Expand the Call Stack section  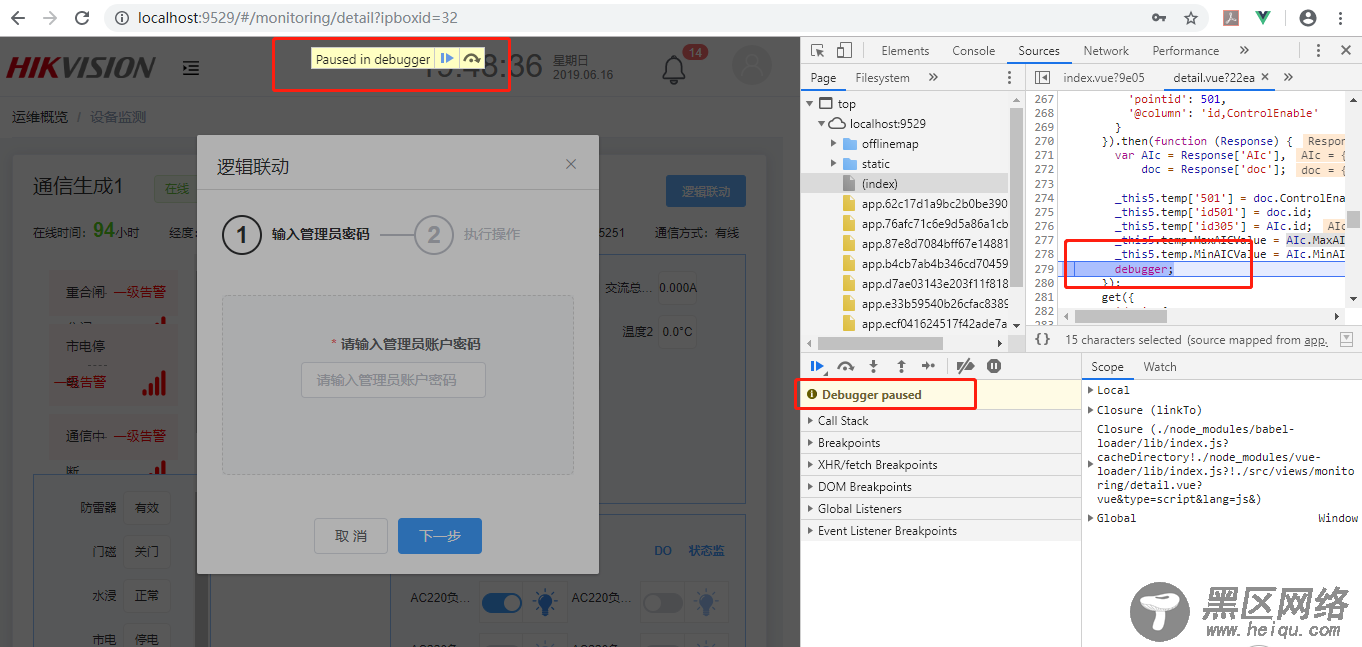940,421
